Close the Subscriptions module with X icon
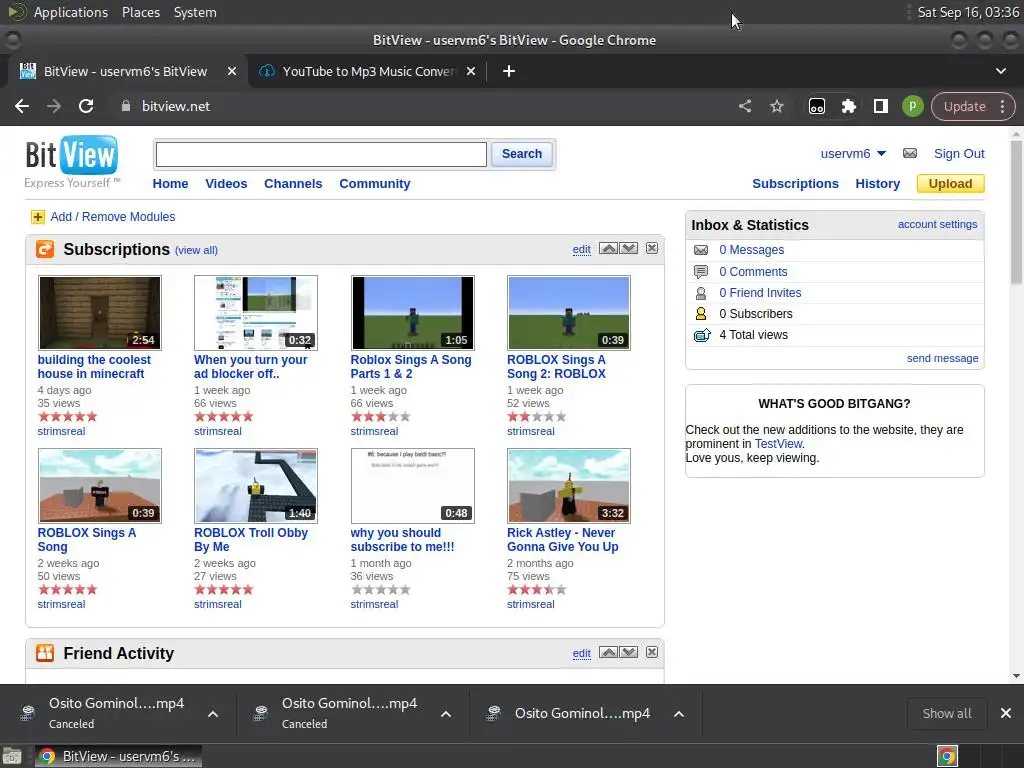 tap(652, 248)
